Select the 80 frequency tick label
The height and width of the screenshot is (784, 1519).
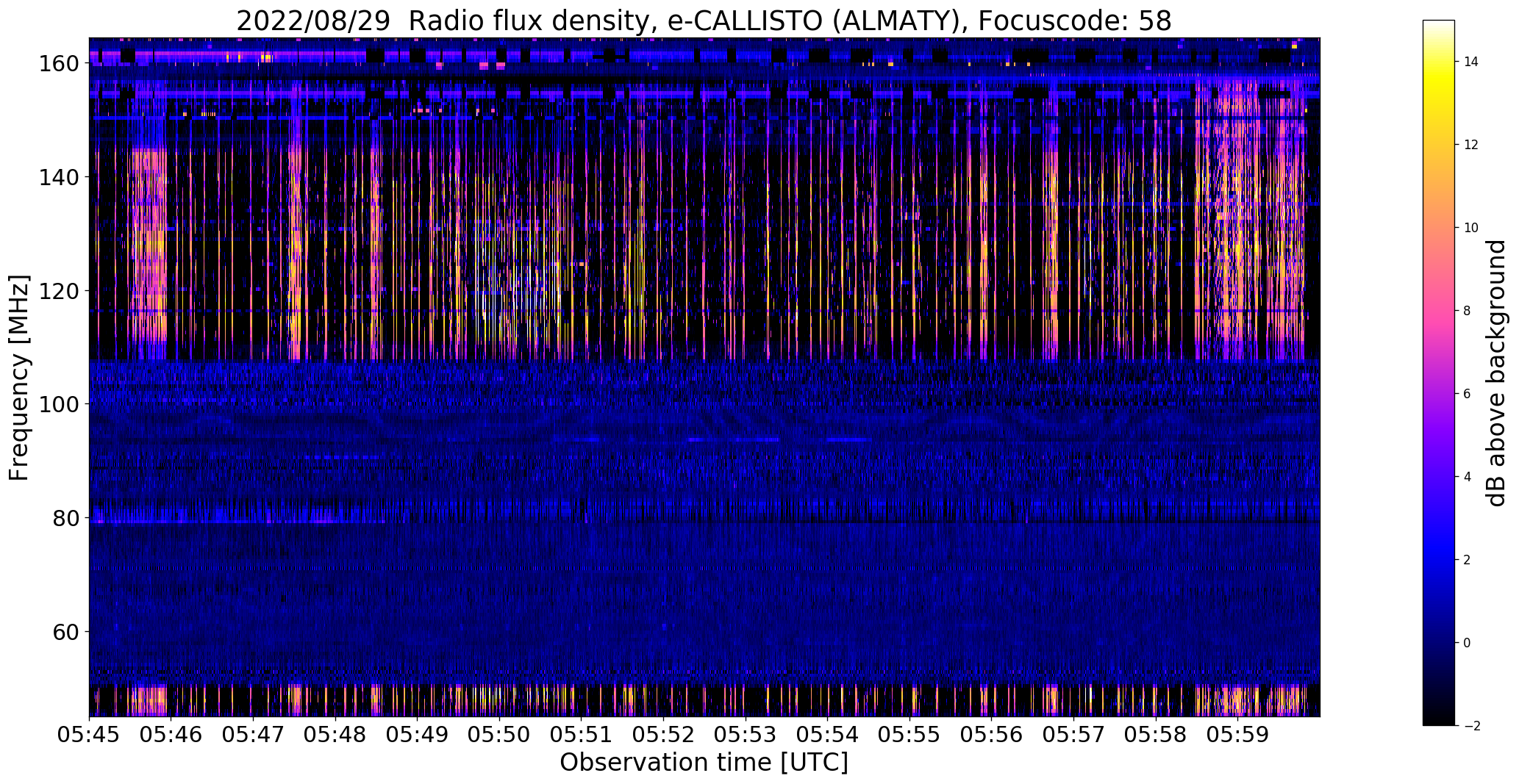point(65,518)
